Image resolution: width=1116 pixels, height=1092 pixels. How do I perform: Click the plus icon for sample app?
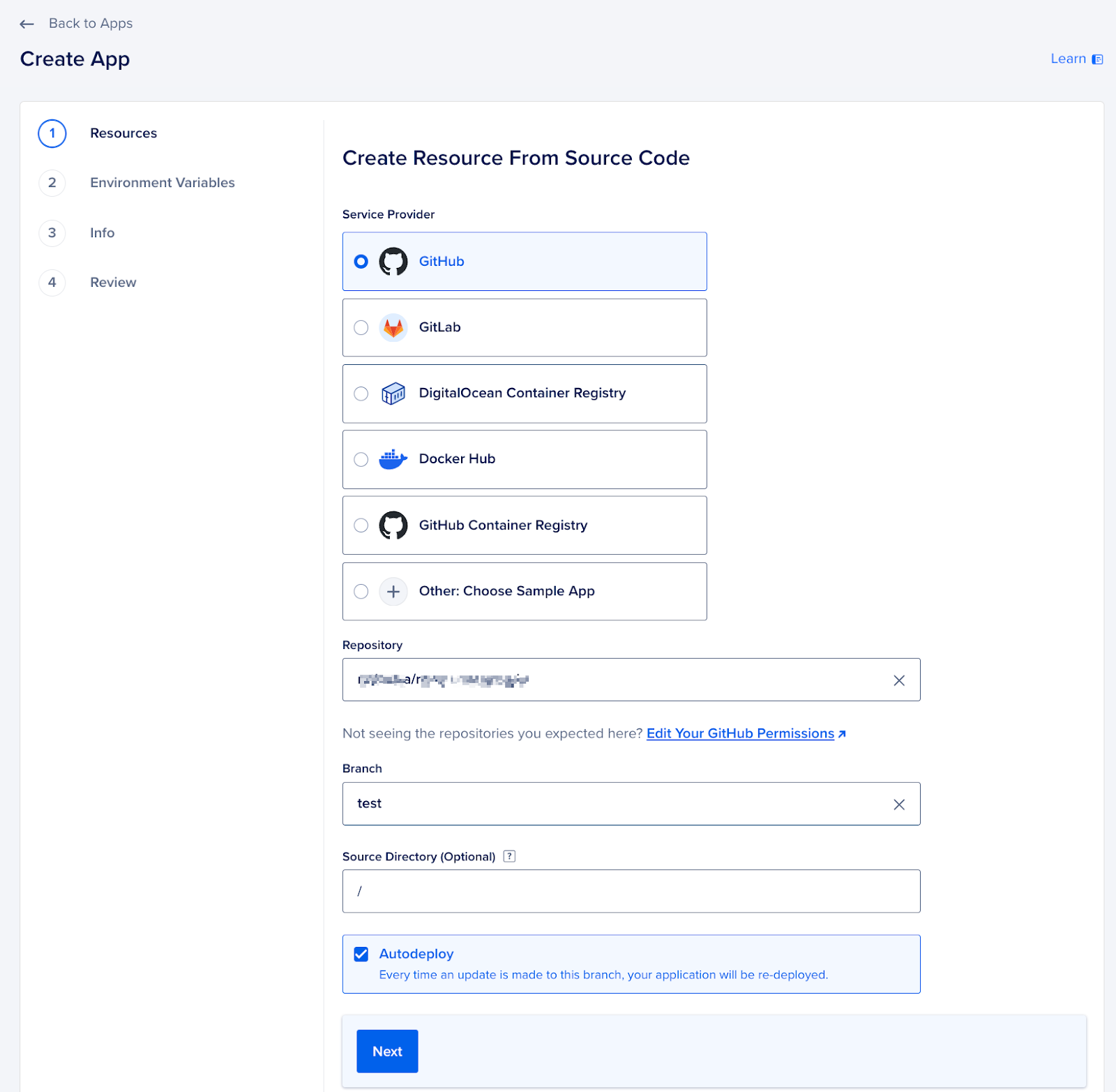click(393, 592)
